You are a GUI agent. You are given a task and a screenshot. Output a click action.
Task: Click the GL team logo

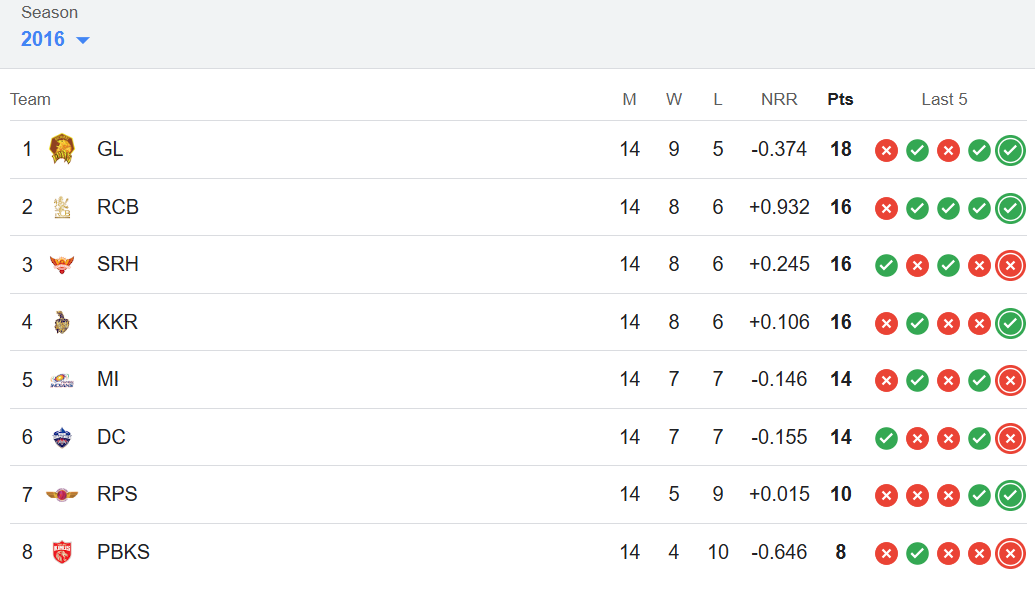point(62,149)
